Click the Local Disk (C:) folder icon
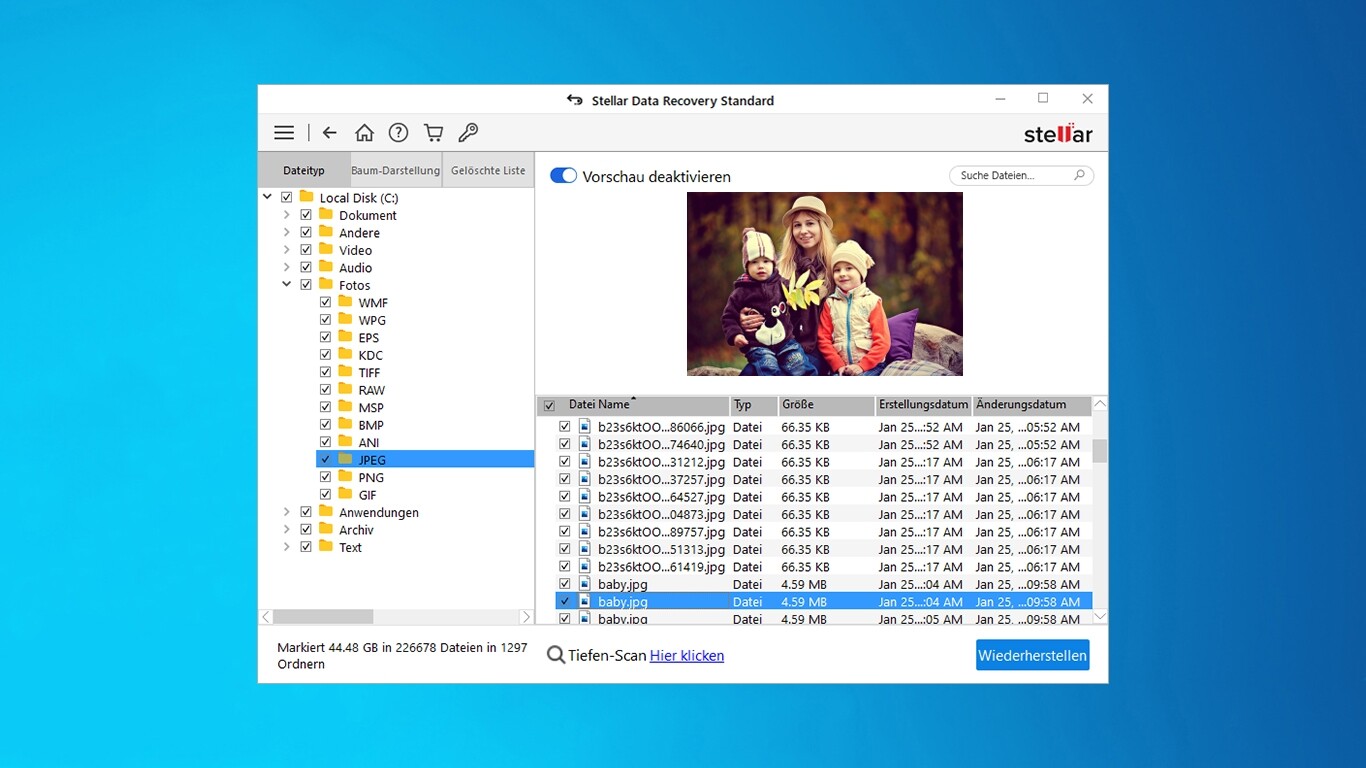Viewport: 1366px width, 768px height. click(307, 197)
